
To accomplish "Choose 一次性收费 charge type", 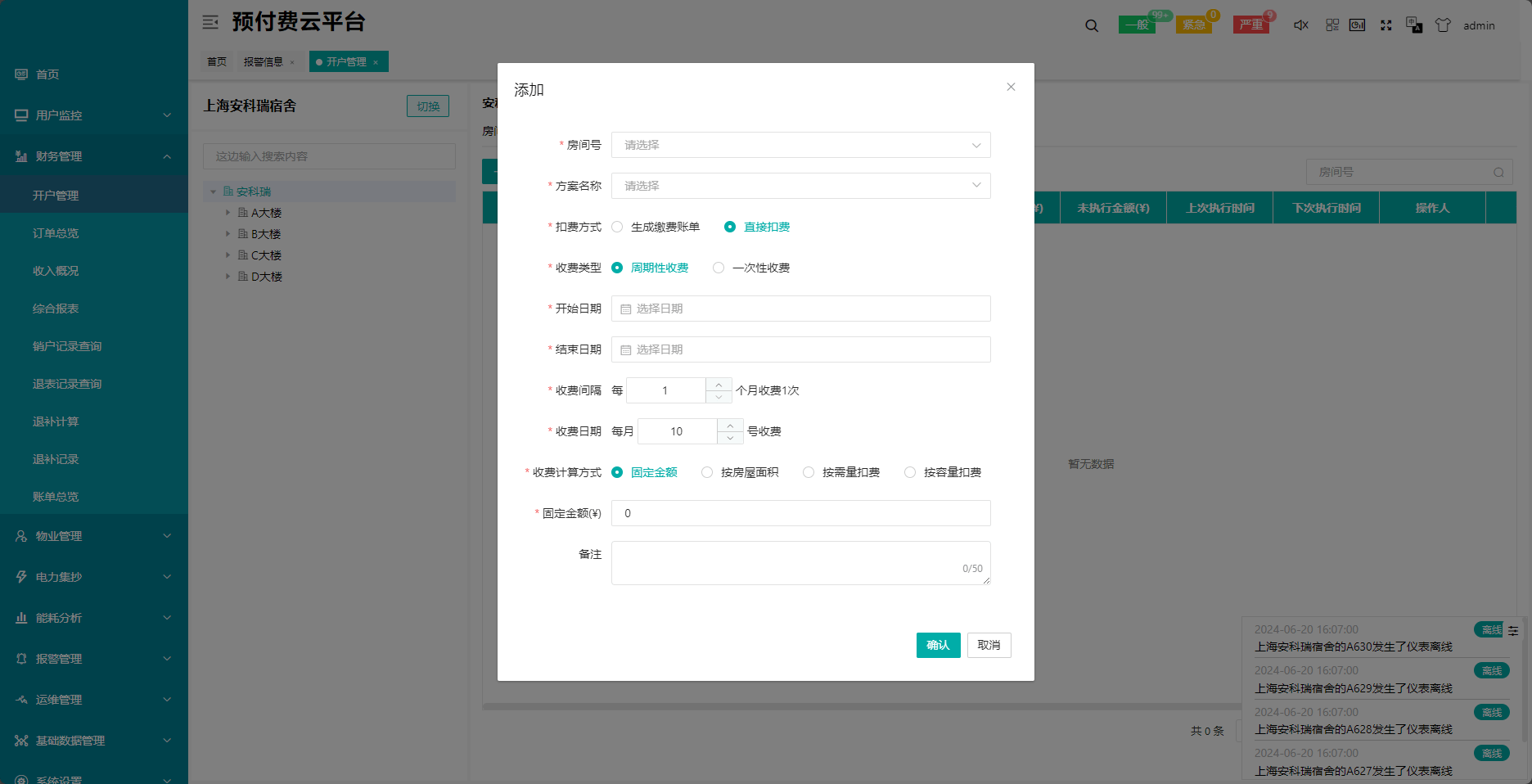I will (751, 268).
